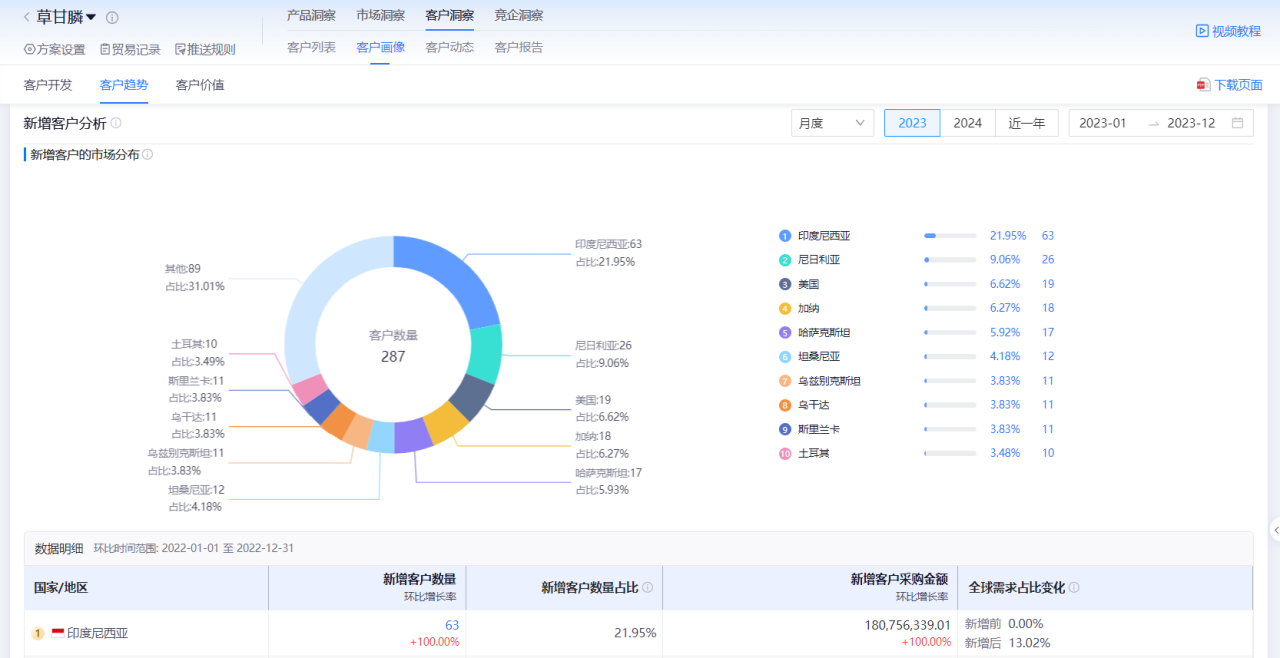The image size is (1280, 658).
Task: Open 贸易记录 records
Action: pyautogui.click(x=130, y=49)
